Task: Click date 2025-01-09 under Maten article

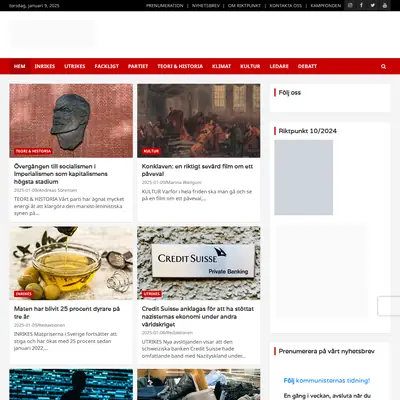Action: pyautogui.click(x=25, y=325)
